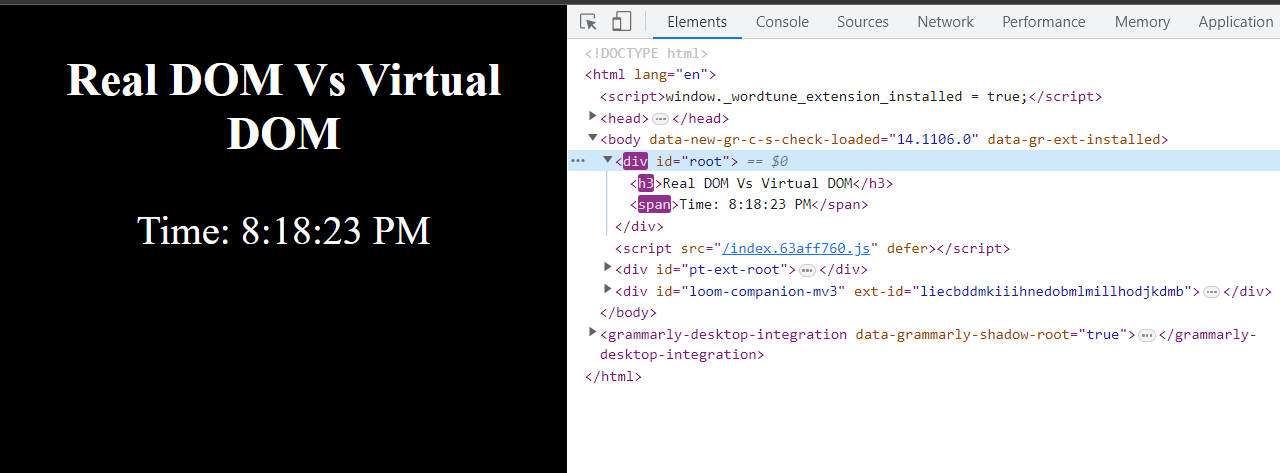
Task: Click the data-grammarly-shadow-root attribute
Action: pyautogui.click(x=992, y=335)
